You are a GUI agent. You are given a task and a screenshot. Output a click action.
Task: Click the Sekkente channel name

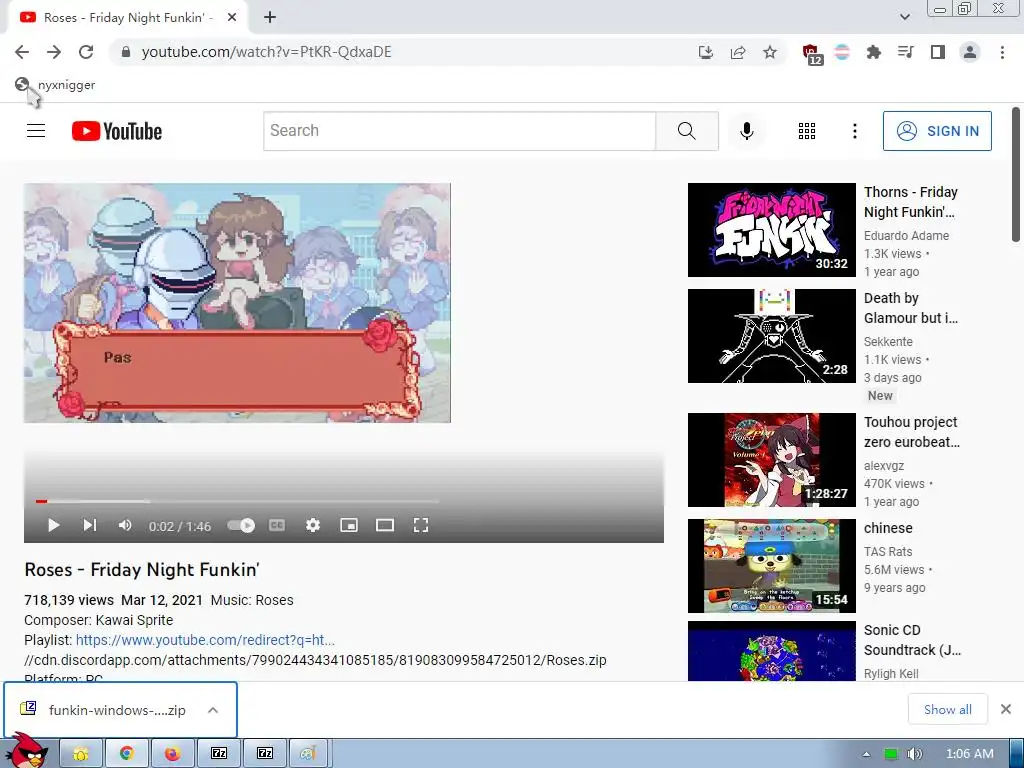pyautogui.click(x=888, y=342)
